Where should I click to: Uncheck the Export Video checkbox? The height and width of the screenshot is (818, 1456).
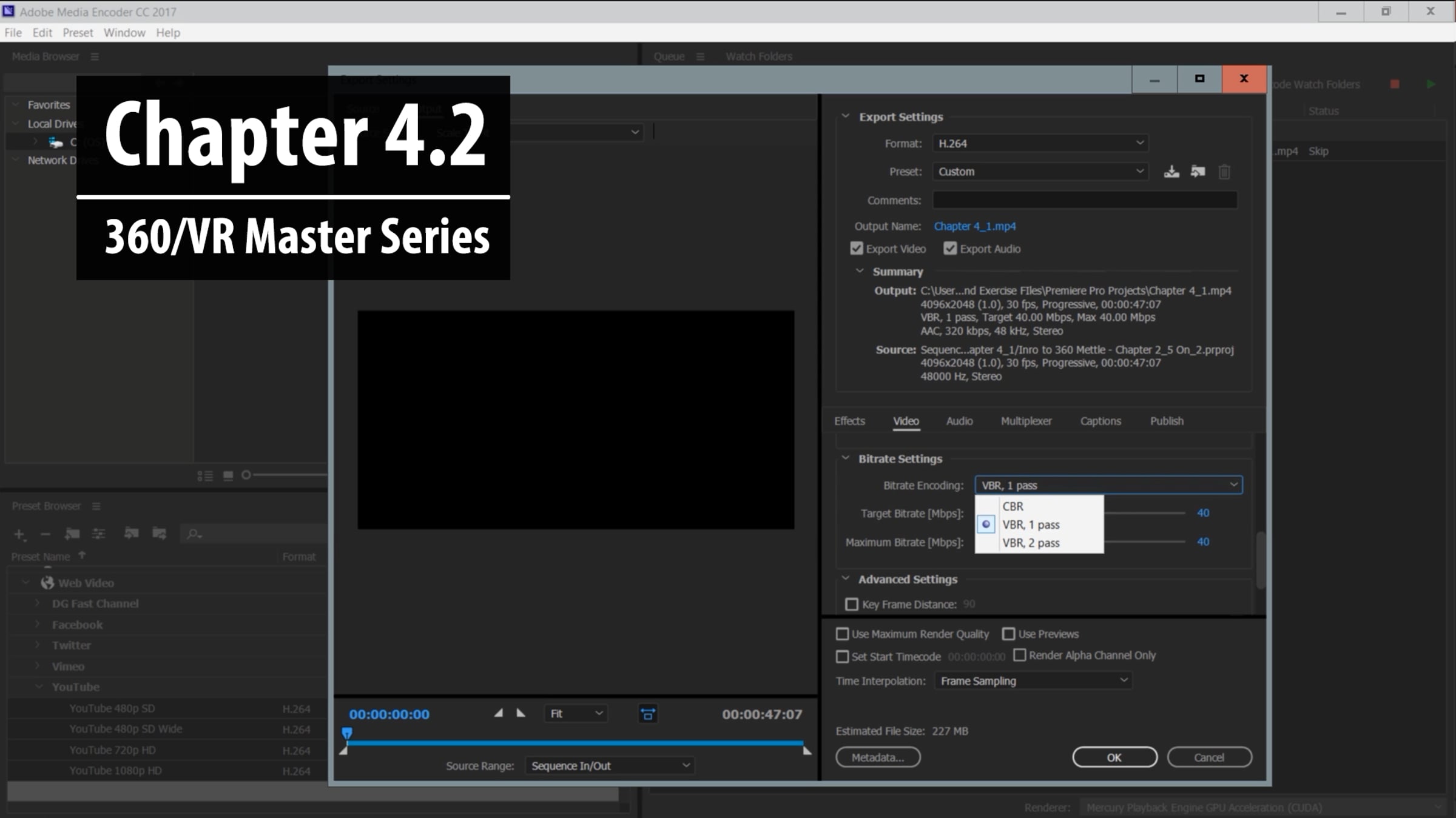coord(857,249)
